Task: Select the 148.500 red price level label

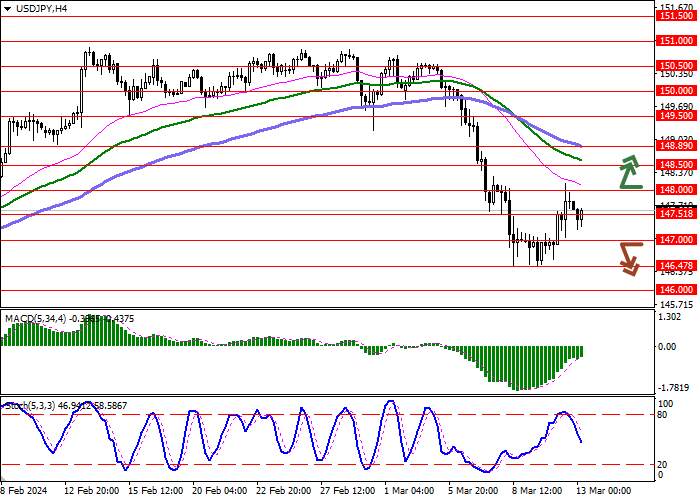Action: pyautogui.click(x=676, y=165)
